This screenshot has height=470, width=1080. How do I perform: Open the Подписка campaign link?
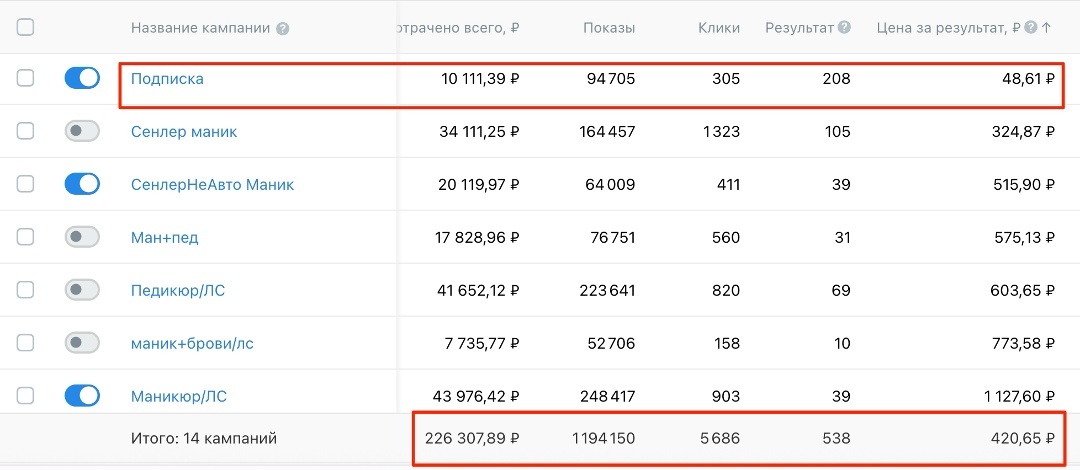point(167,78)
